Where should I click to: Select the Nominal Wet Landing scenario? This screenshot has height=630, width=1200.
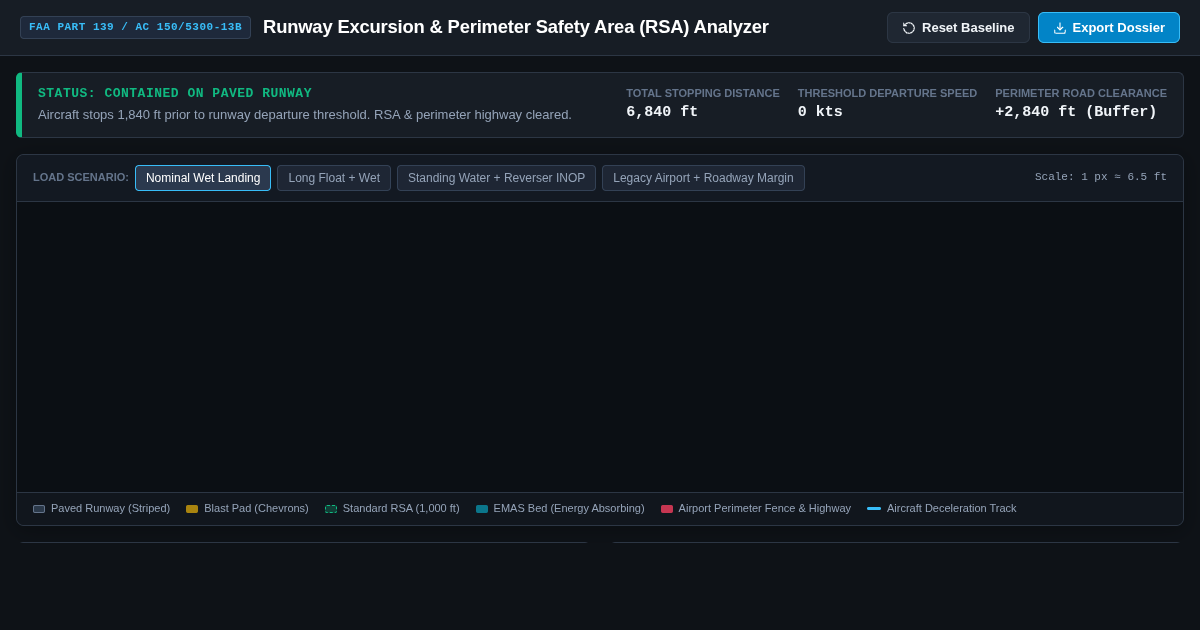pos(203,178)
